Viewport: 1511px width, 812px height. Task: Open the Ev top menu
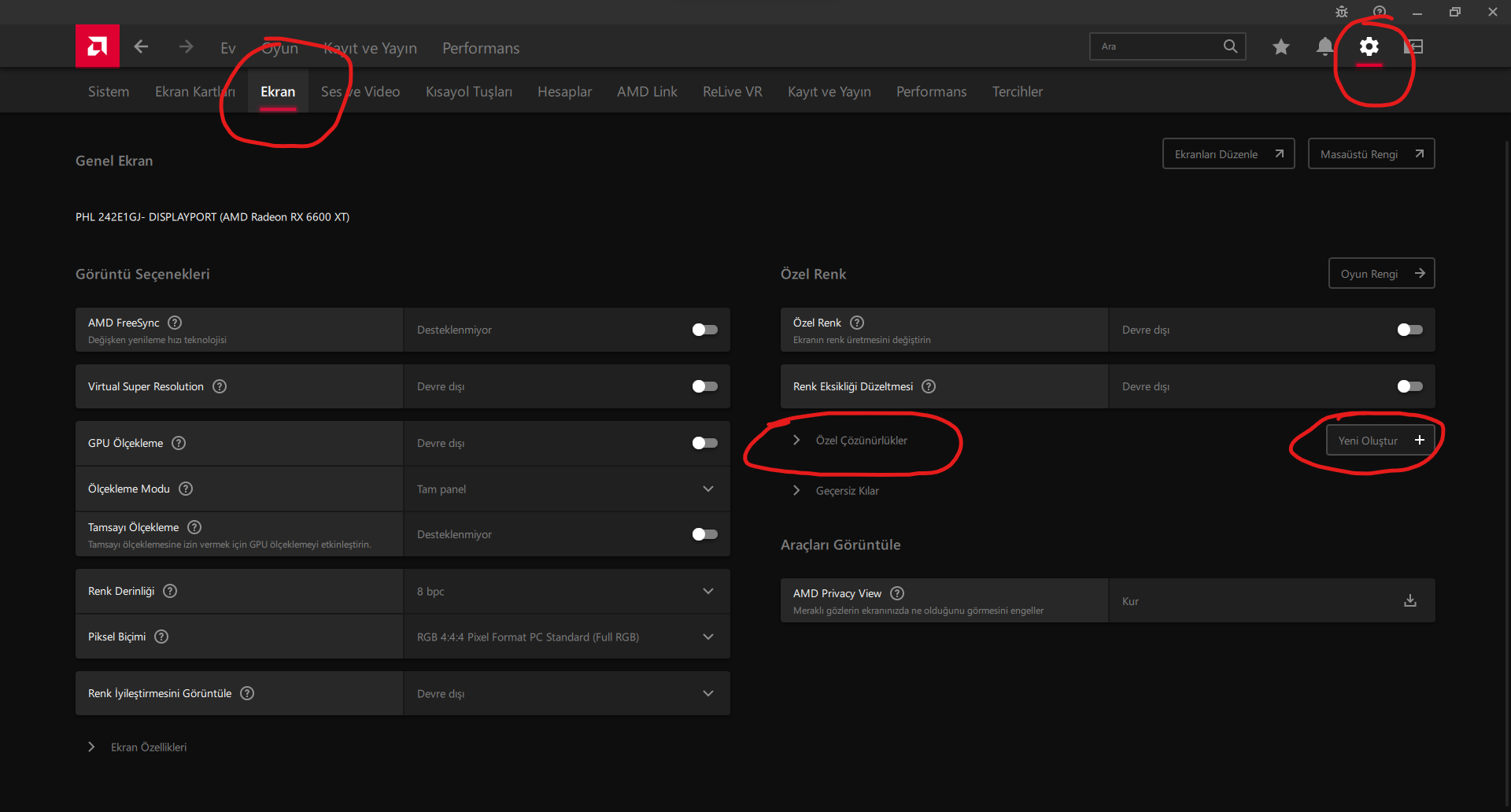[x=228, y=48]
